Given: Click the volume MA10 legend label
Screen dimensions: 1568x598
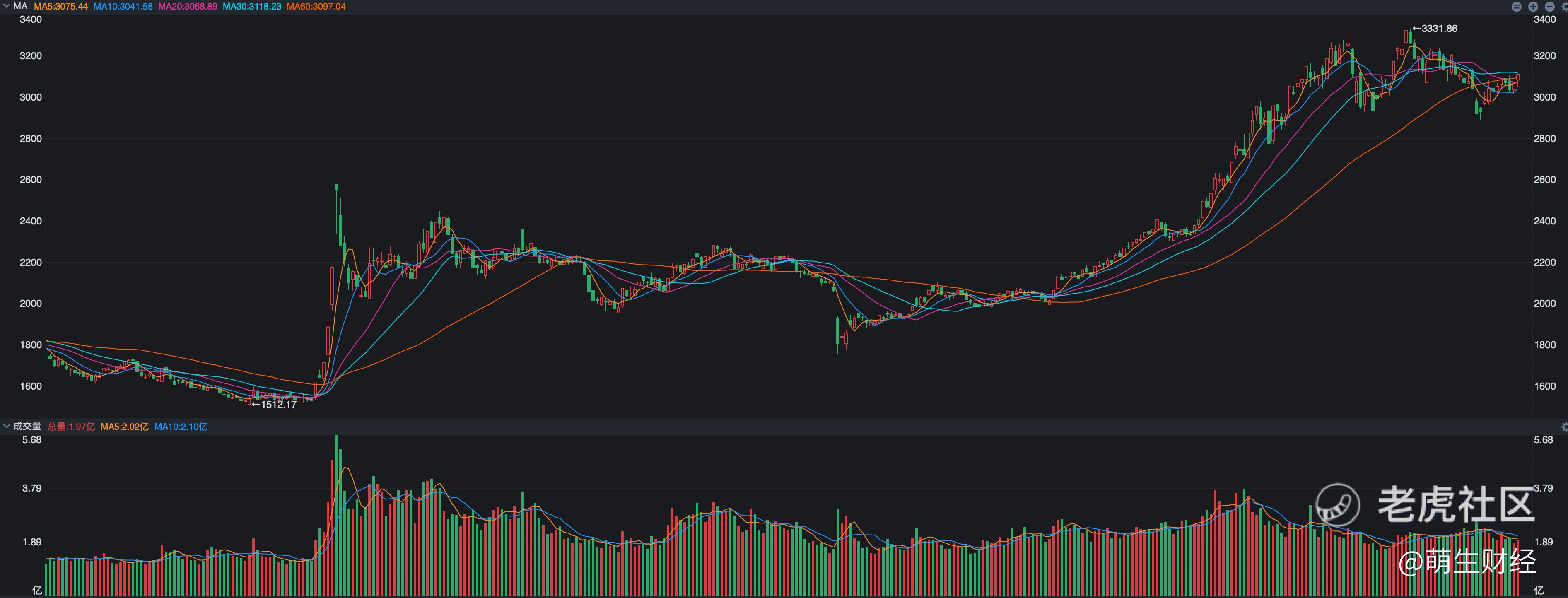Looking at the screenshot, I should coord(181,427).
